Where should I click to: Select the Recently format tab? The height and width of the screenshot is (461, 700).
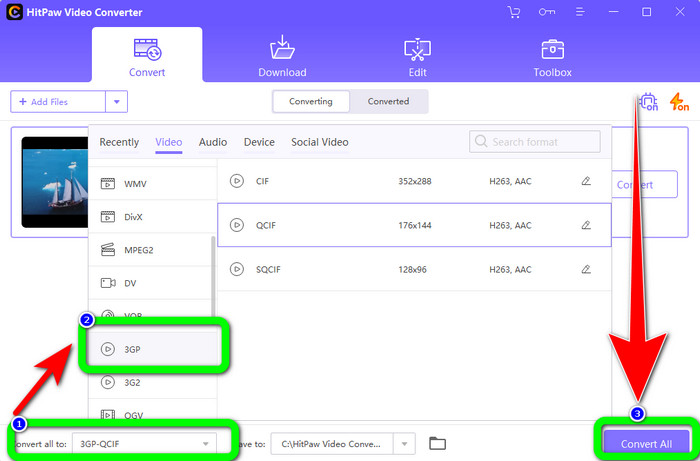119,142
